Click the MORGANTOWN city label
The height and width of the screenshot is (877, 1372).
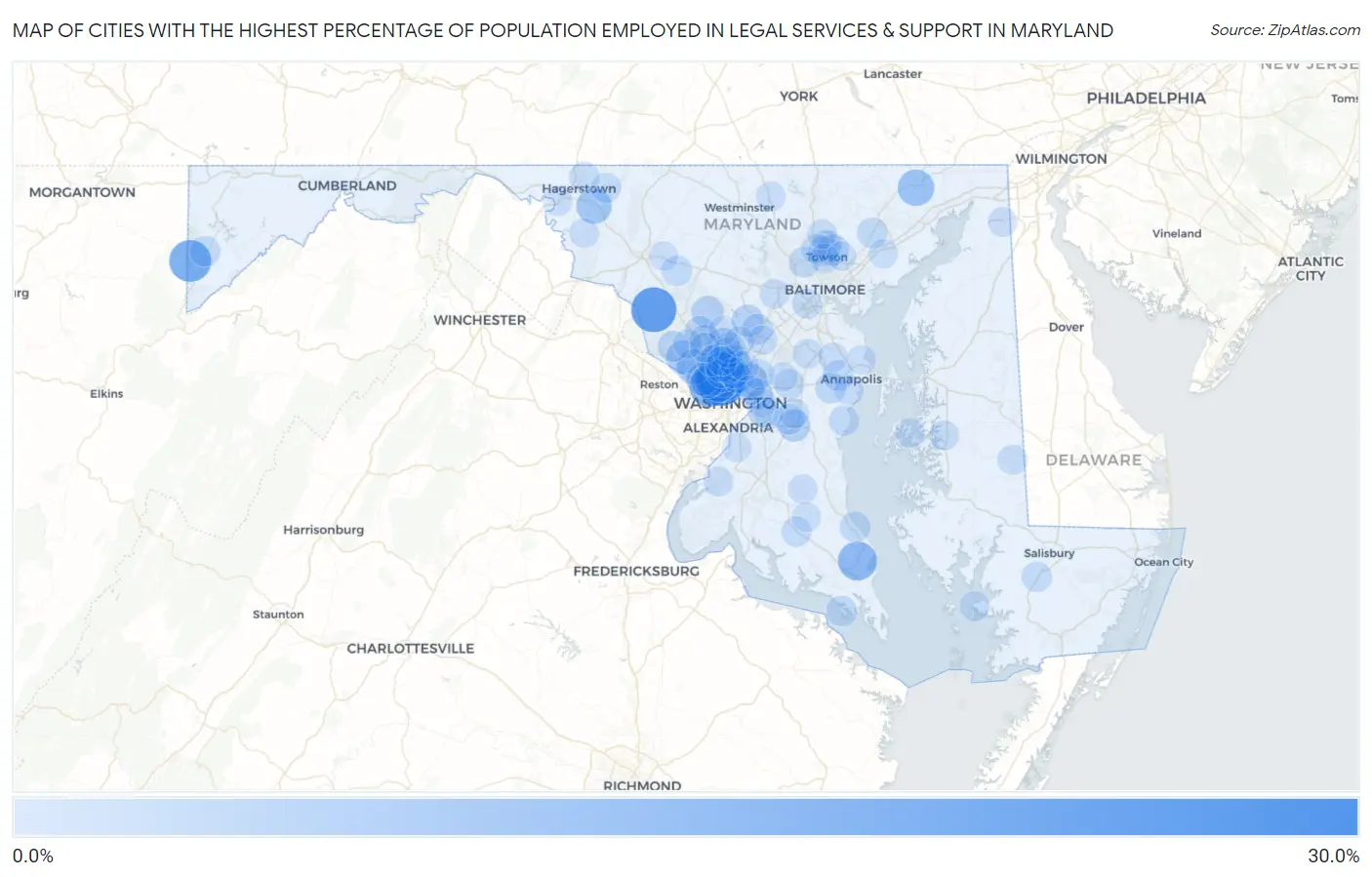pos(82,192)
